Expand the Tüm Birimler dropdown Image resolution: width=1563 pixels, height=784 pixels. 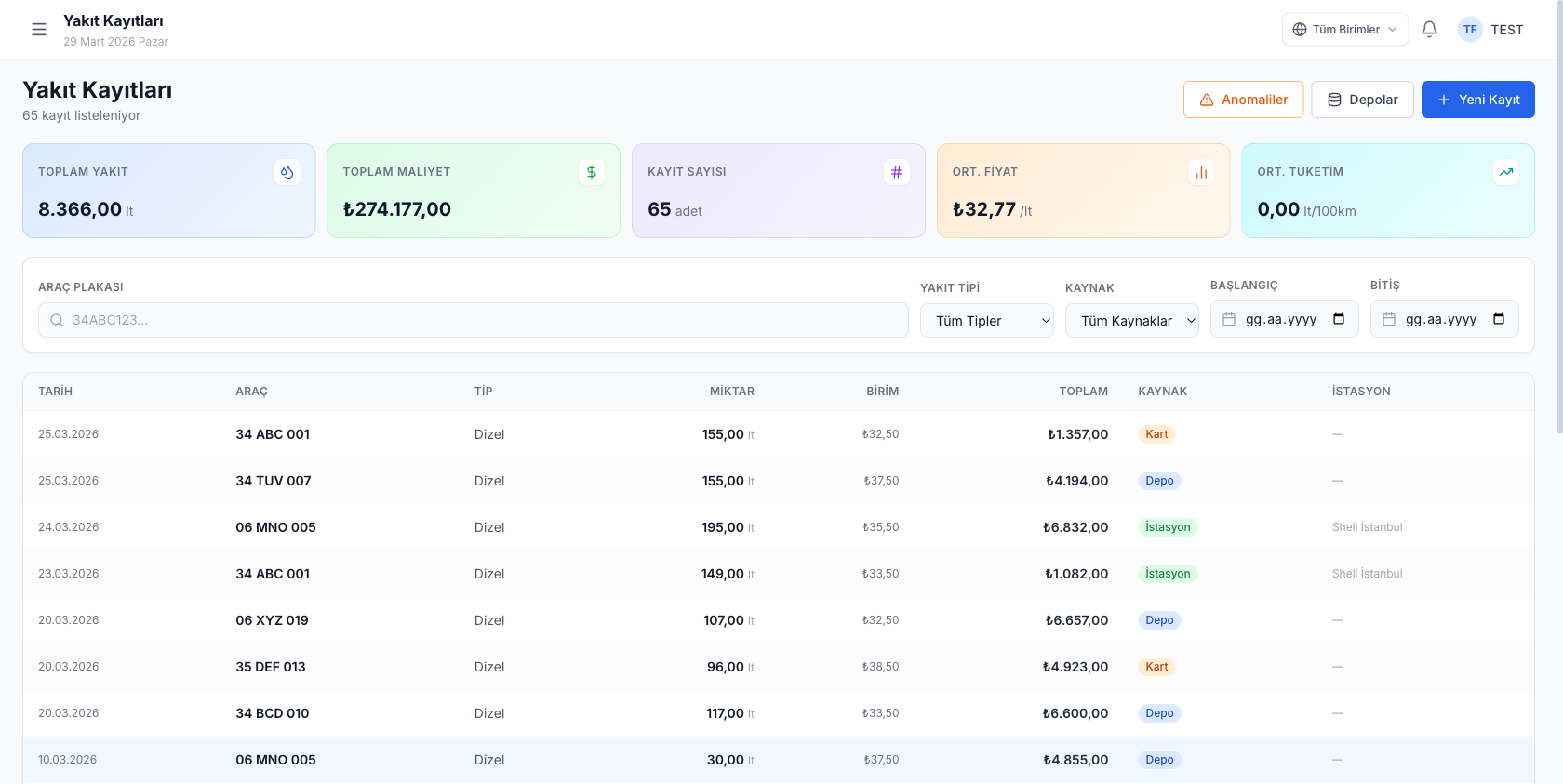click(x=1344, y=30)
